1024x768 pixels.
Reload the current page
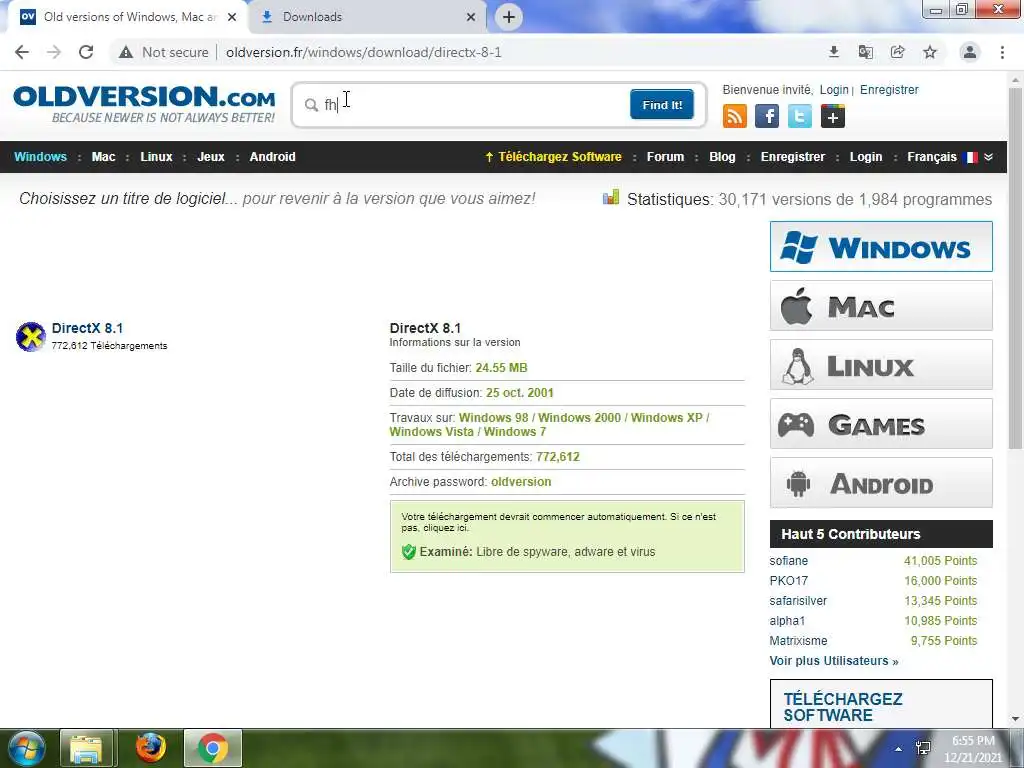(x=86, y=52)
